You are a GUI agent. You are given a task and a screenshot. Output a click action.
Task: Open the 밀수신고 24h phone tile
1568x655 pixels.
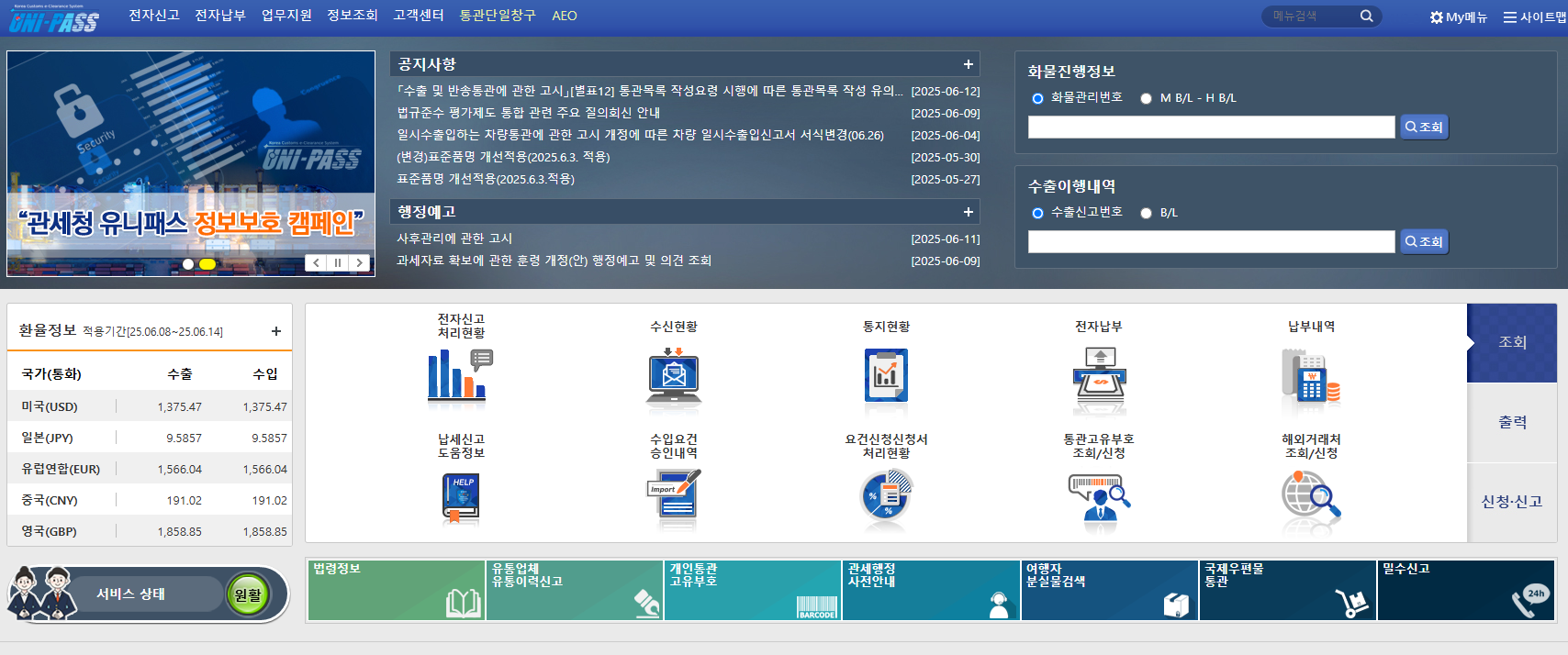point(1466,590)
